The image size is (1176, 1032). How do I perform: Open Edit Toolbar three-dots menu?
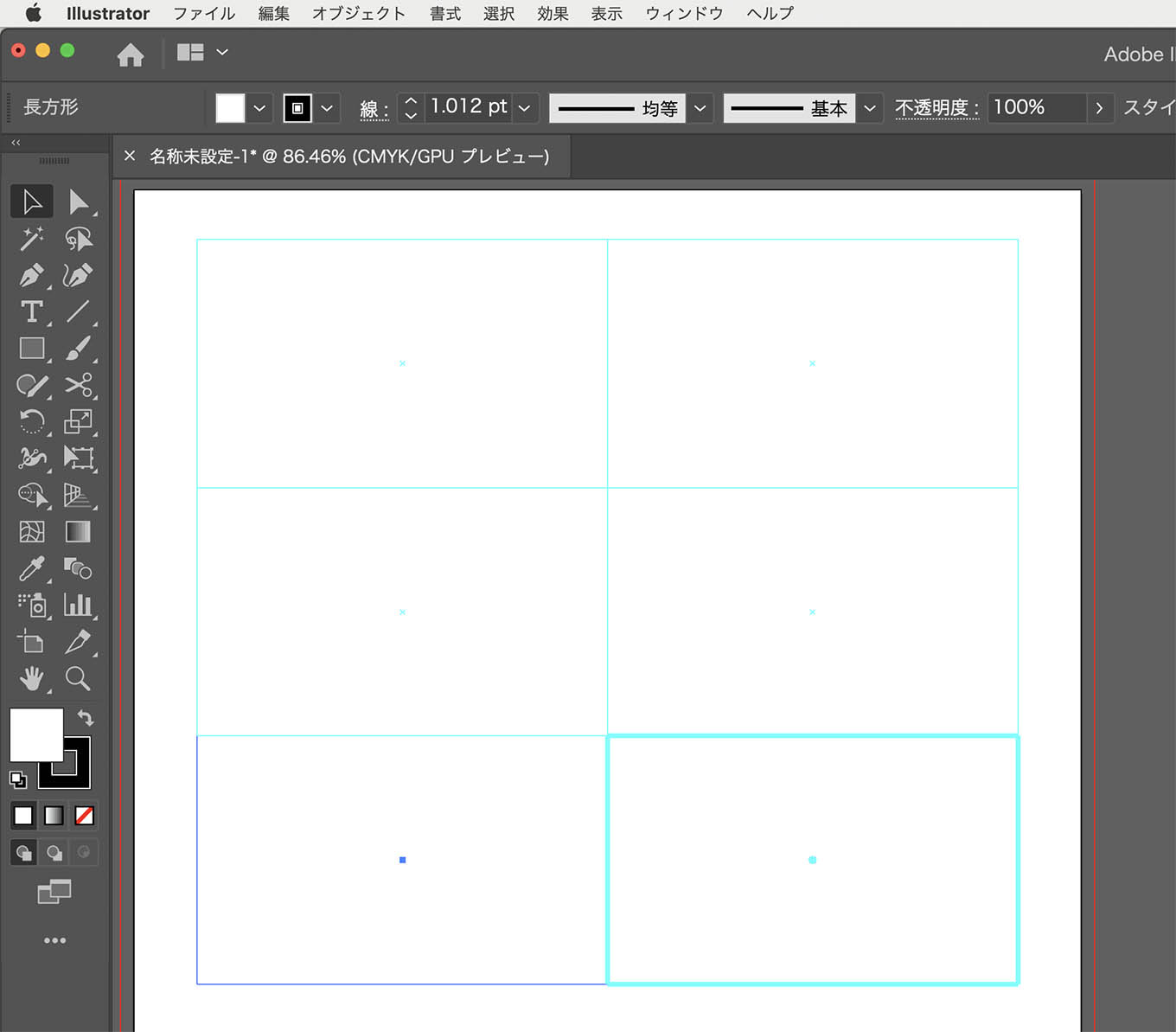point(54,940)
